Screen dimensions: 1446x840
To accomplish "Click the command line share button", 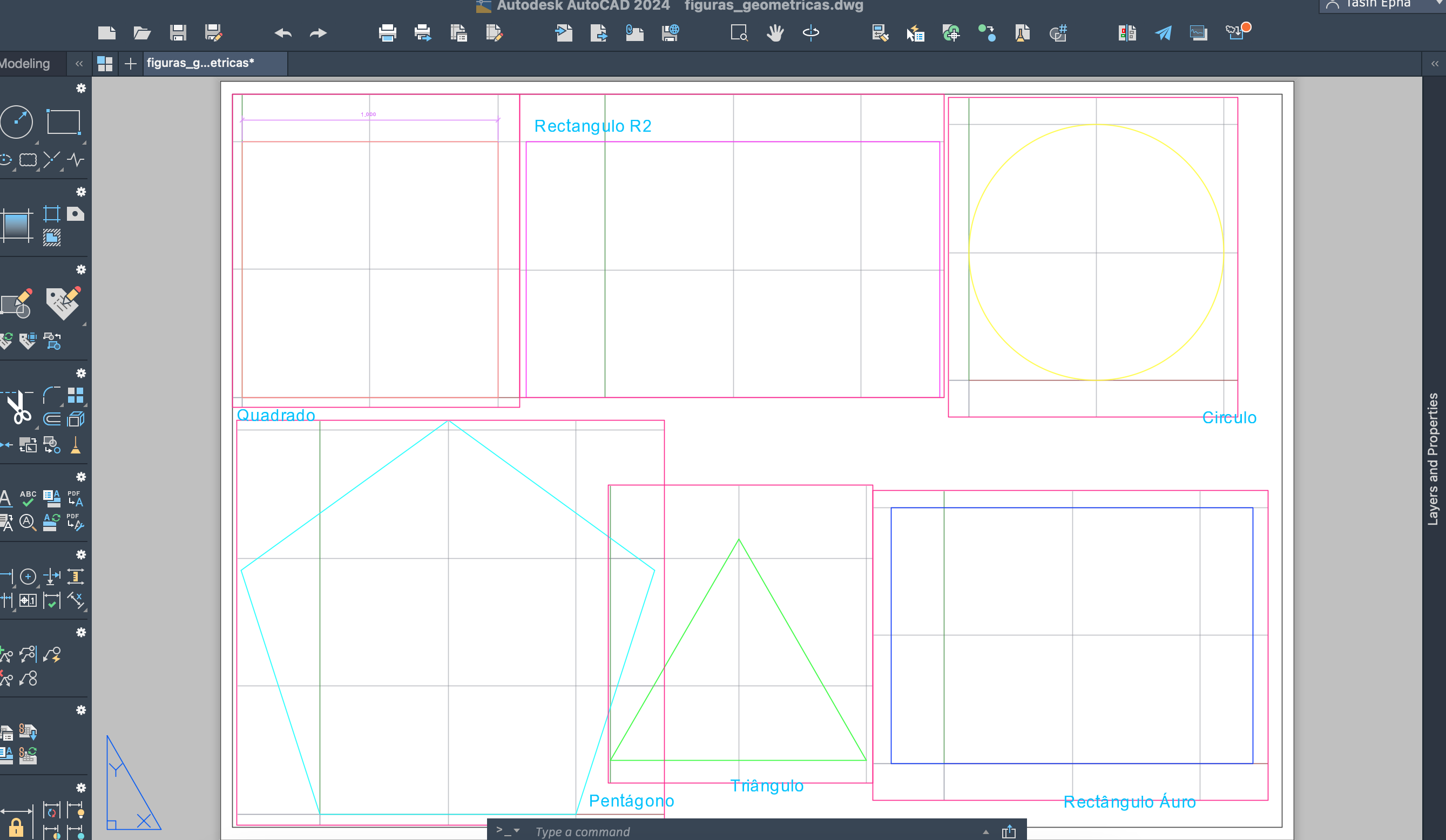I will click(x=1008, y=831).
